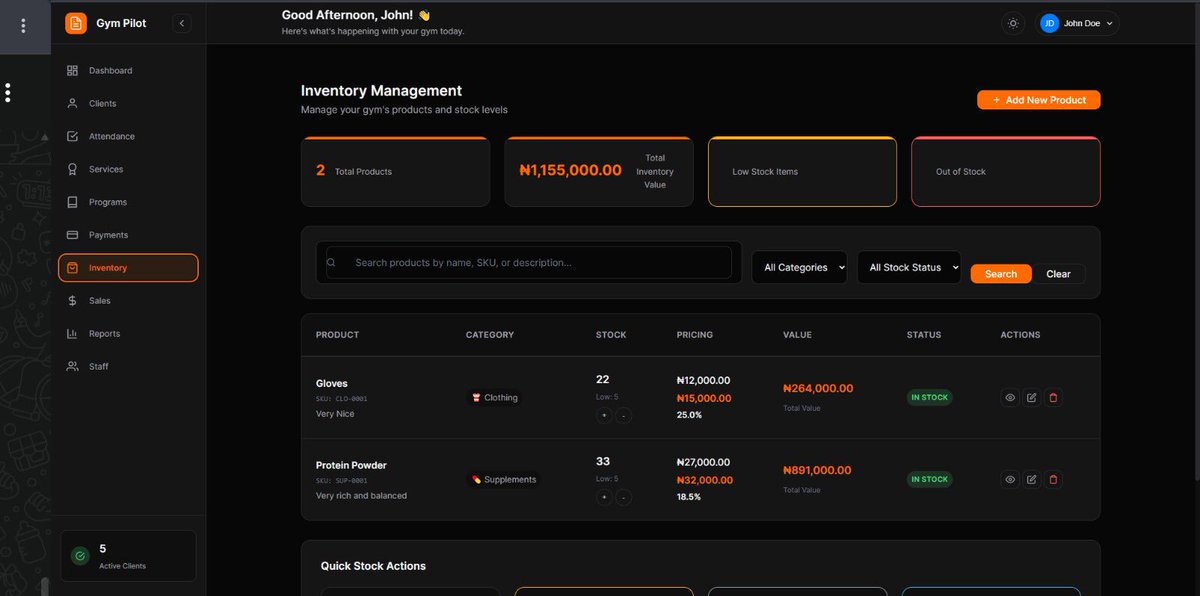Image resolution: width=1200 pixels, height=596 pixels.
Task: Click the Gloves product name
Action: tap(332, 383)
